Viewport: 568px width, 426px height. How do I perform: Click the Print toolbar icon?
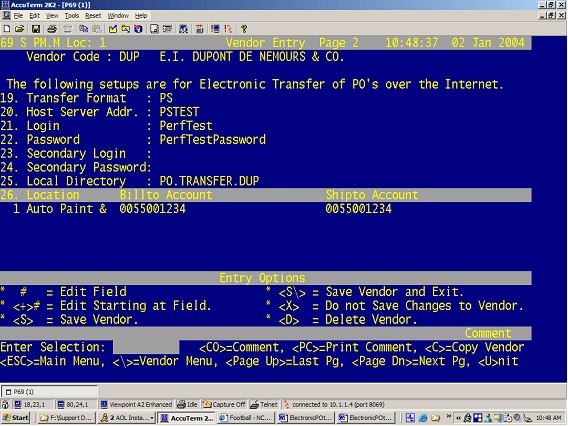(52, 29)
